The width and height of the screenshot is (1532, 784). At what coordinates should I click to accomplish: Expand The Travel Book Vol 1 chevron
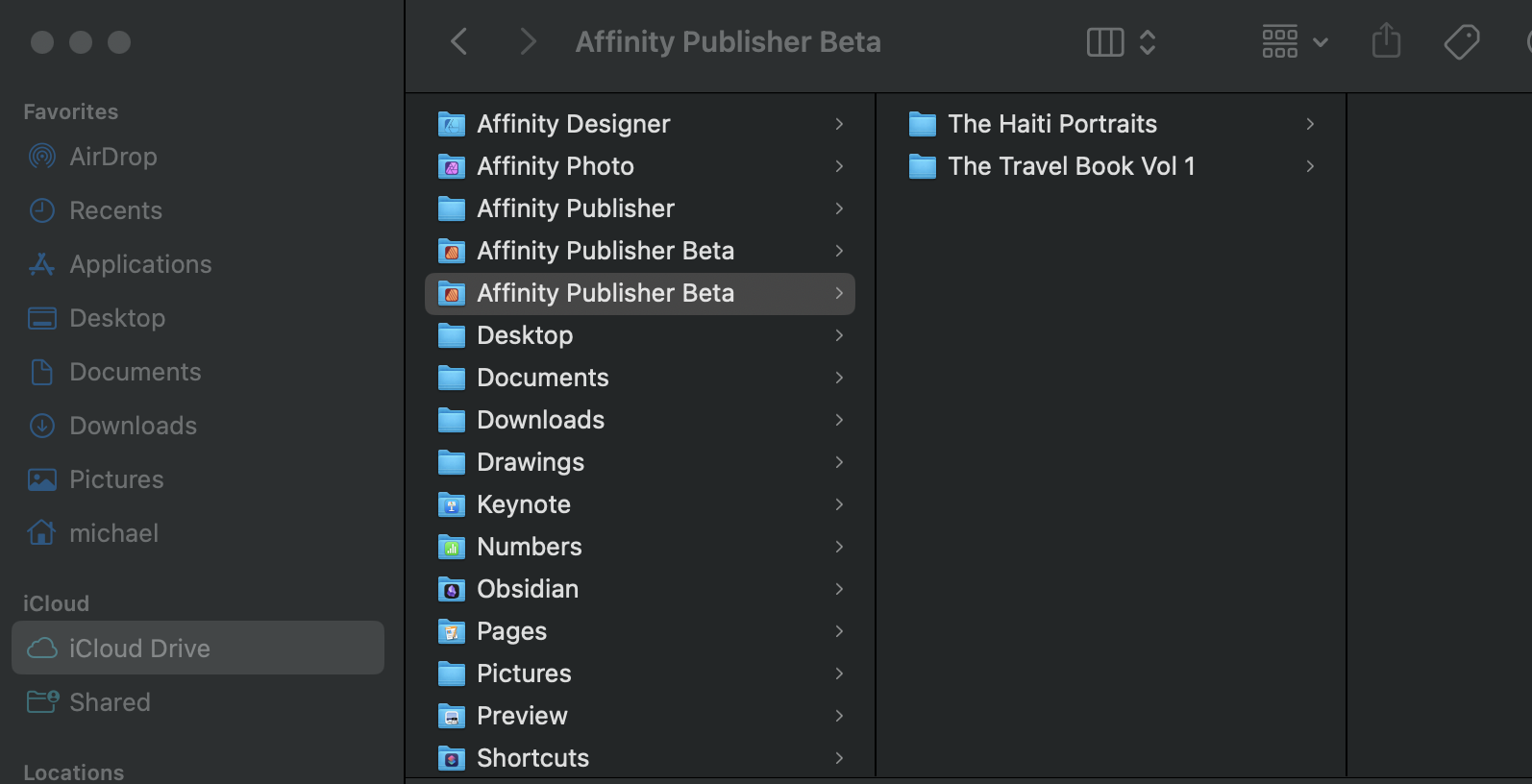point(1310,166)
